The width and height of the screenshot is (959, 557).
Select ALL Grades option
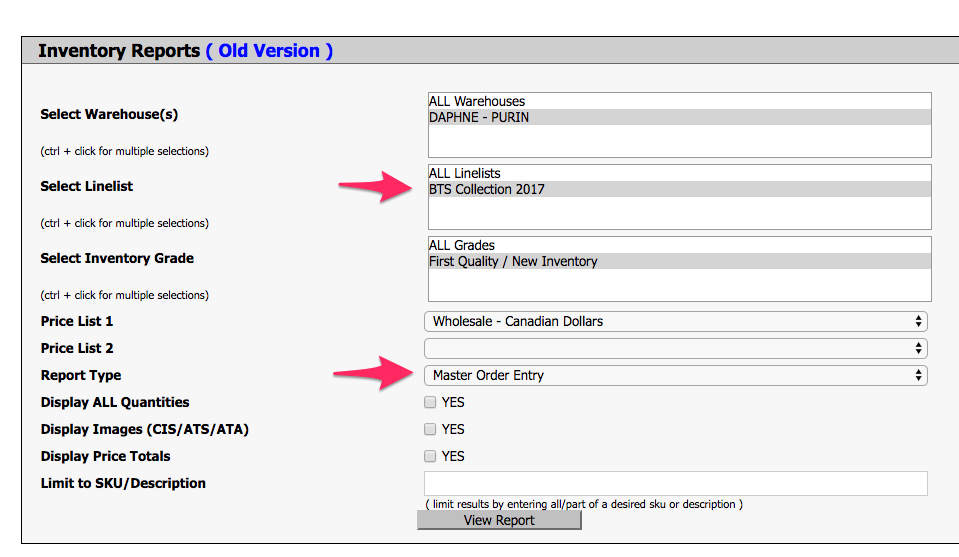462,245
